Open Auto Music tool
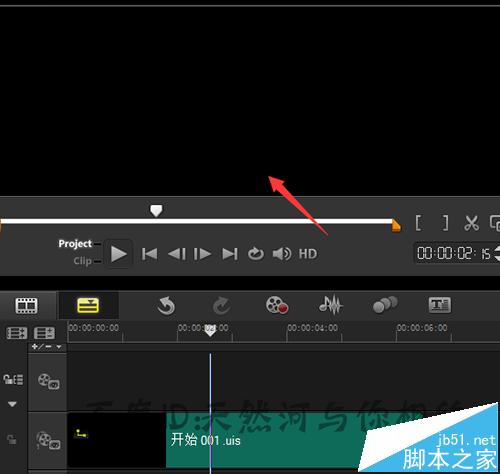 (x=385, y=305)
